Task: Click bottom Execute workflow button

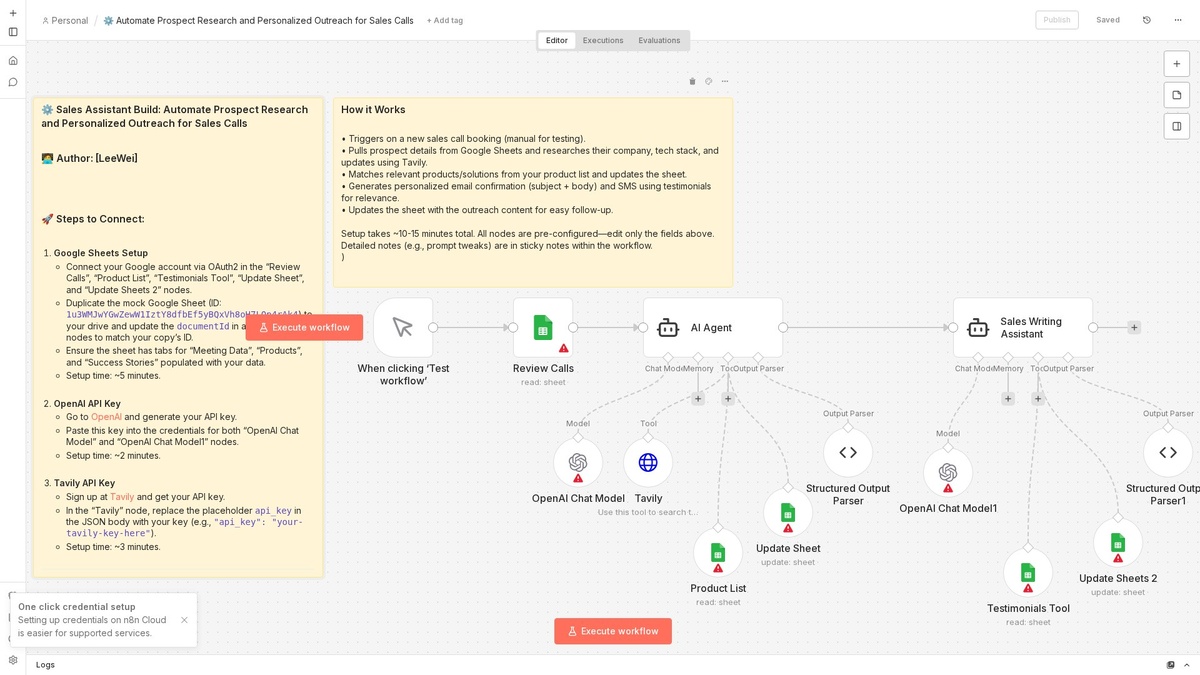Action: pyautogui.click(x=613, y=631)
